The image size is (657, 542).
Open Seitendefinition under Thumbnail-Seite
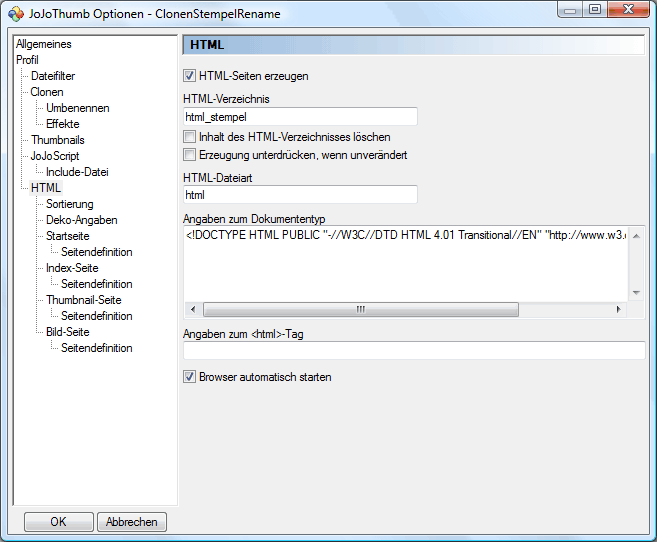96,316
